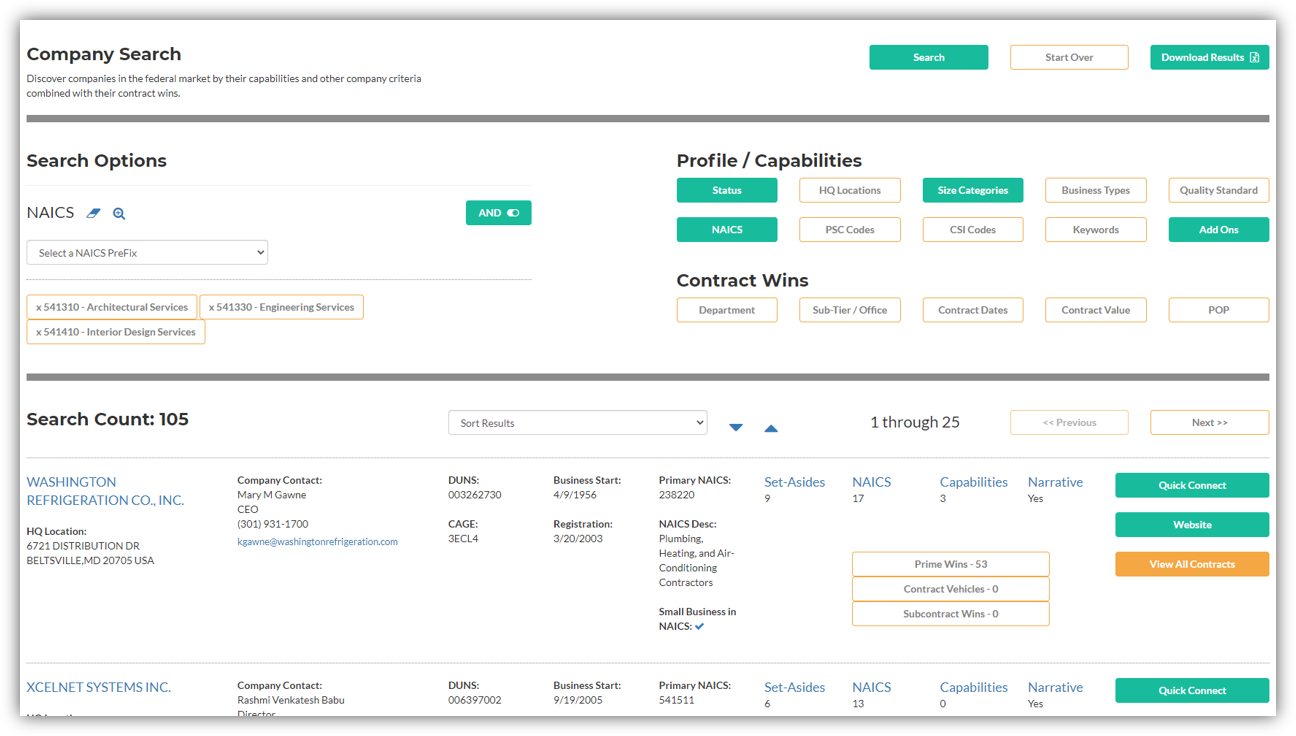Select the Business Types filter
This screenshot has width=1296, height=736.
point(1096,190)
